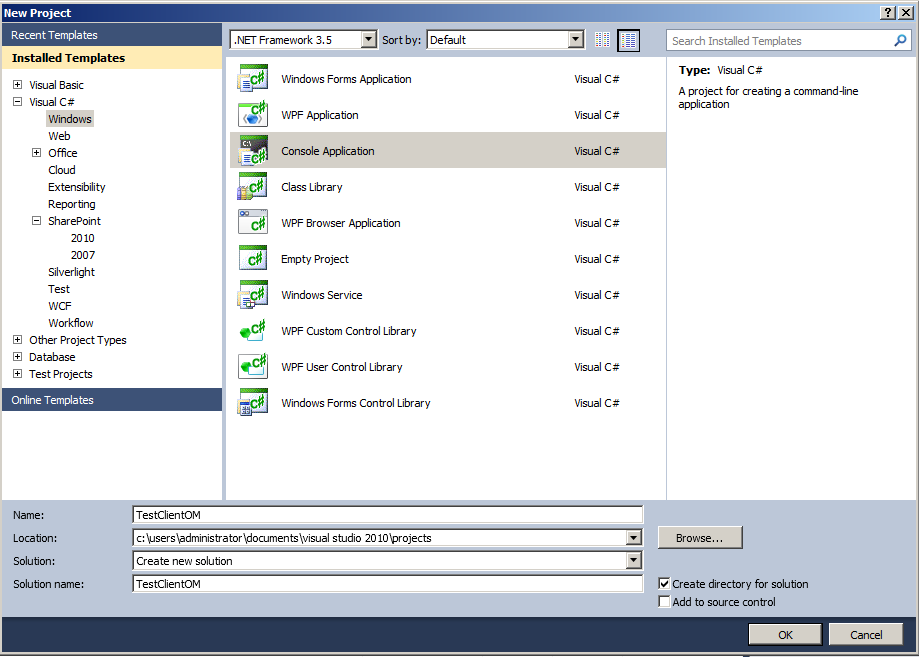Click the template search magnifier icon

pos(899,40)
